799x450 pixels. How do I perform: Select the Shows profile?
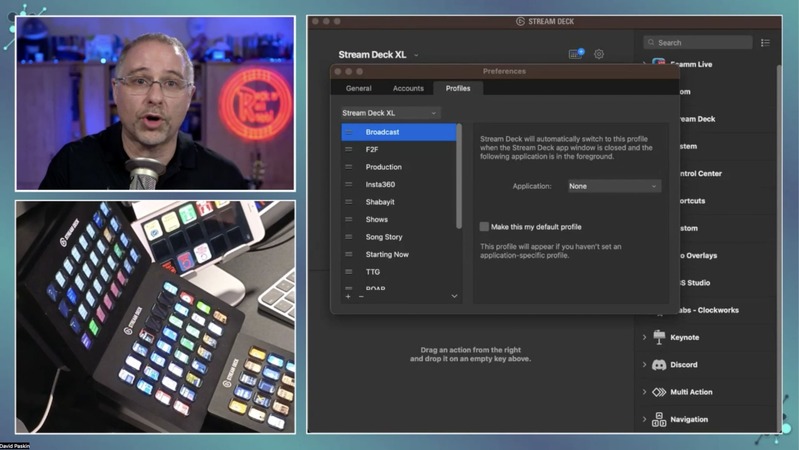tap(399, 219)
